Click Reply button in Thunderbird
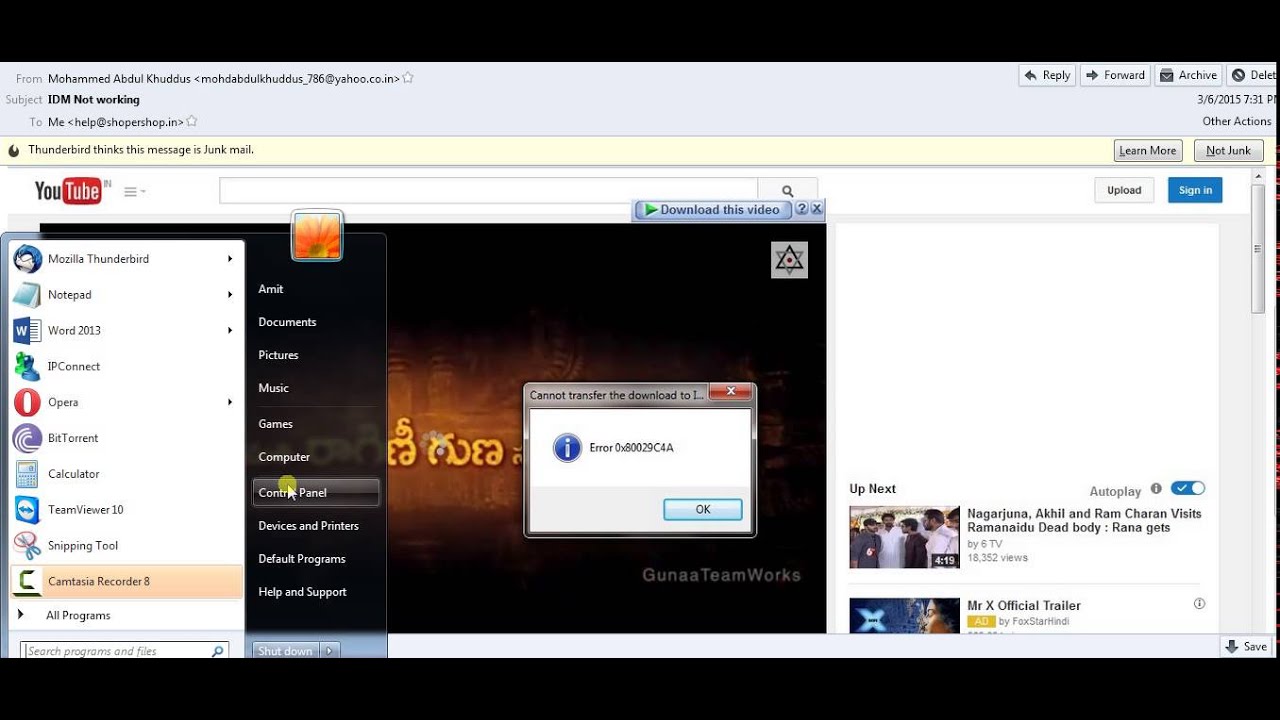 point(1047,75)
